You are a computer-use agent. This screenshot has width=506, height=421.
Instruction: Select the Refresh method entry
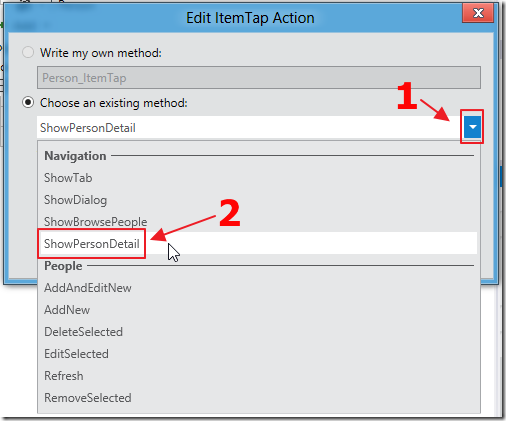pos(64,376)
